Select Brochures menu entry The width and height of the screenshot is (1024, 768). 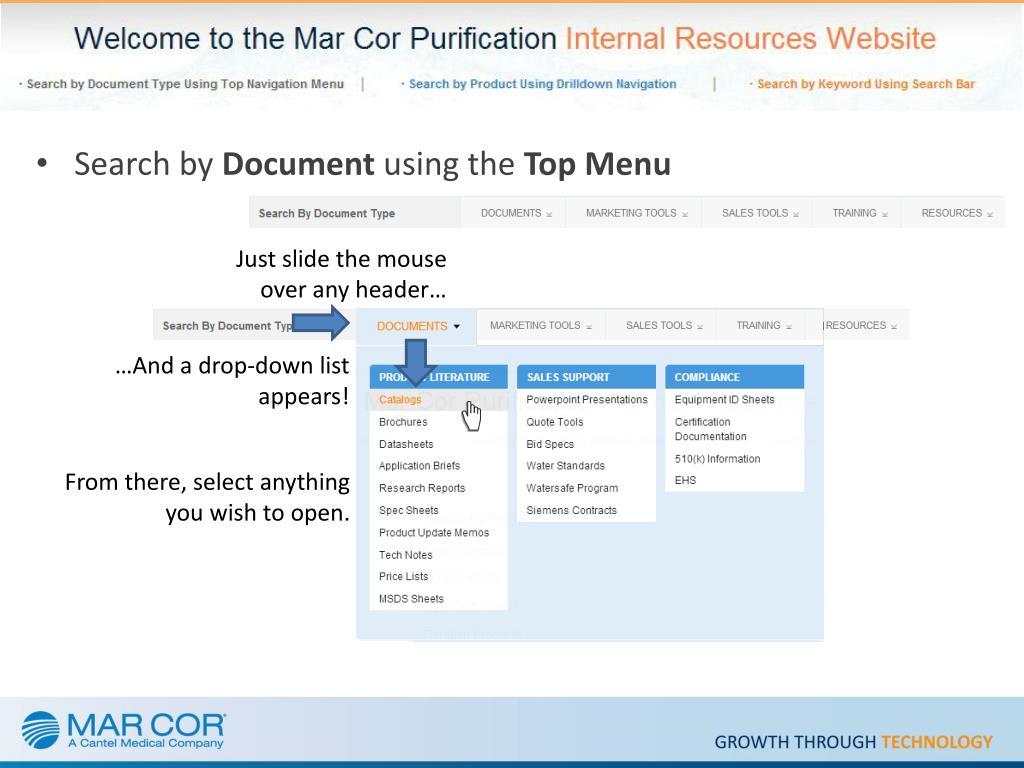(403, 422)
